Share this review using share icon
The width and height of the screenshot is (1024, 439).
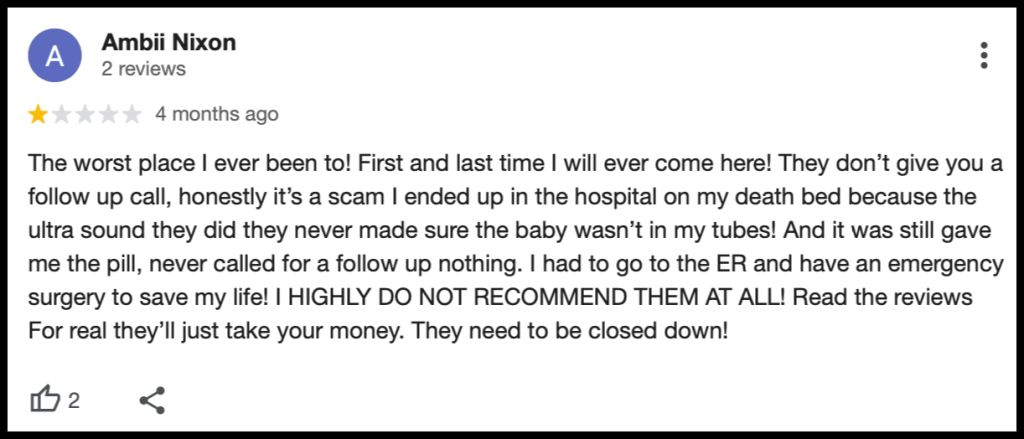152,400
